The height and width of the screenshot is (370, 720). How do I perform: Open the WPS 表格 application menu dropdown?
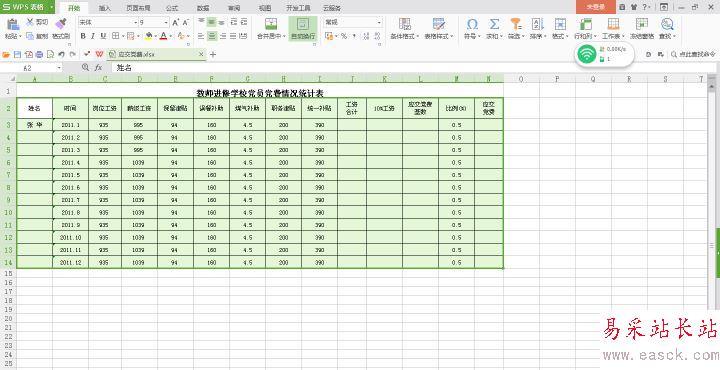click(51, 7)
